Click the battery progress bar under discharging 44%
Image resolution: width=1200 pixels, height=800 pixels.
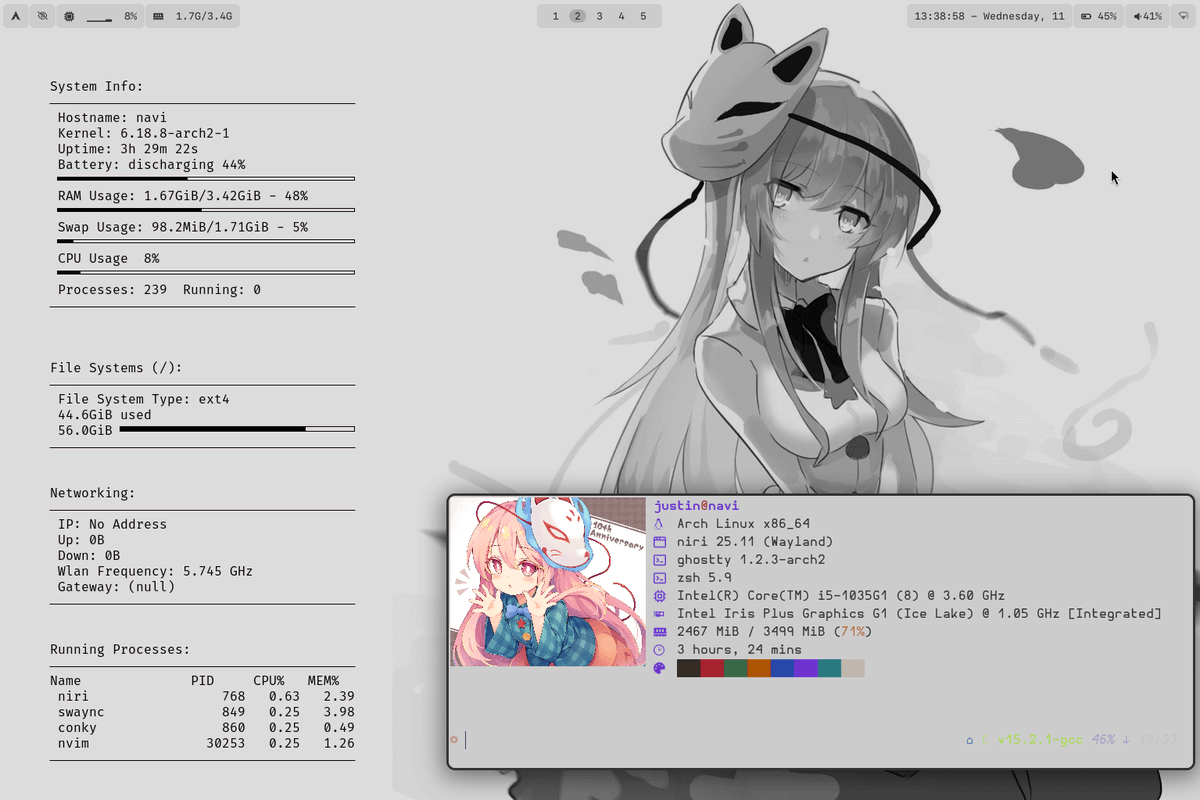coord(206,178)
